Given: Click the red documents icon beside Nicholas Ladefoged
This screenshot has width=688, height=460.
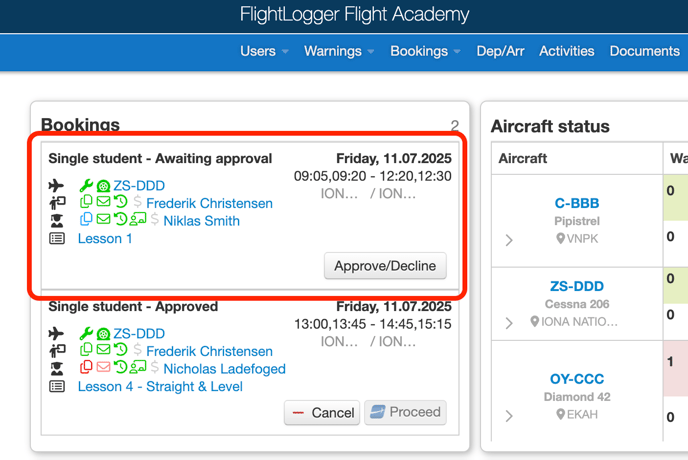Looking at the screenshot, I should coord(86,367).
